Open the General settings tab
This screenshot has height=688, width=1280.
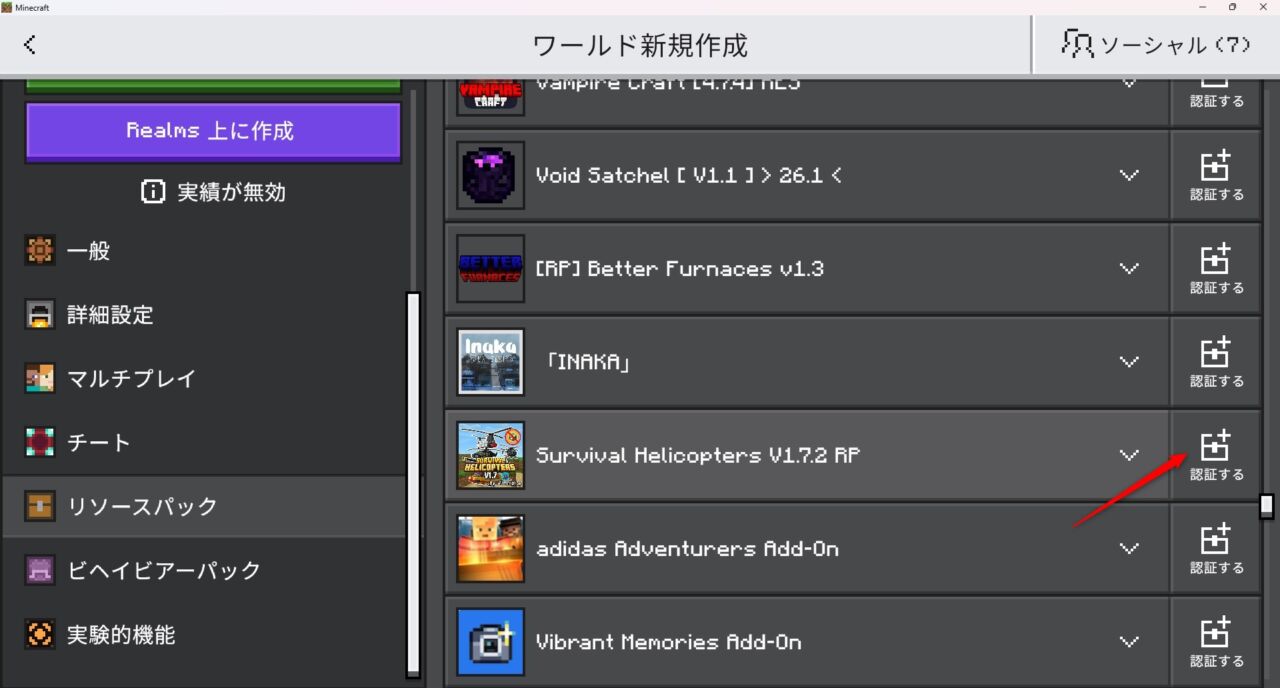click(x=205, y=251)
